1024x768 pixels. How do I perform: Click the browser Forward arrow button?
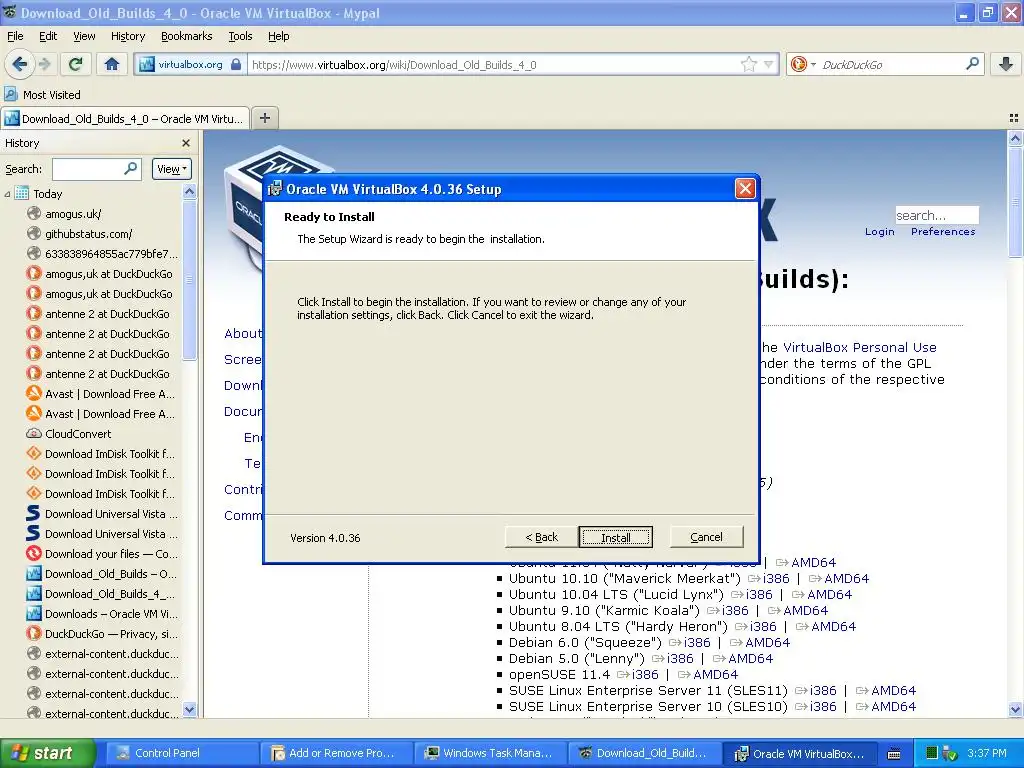[x=45, y=64]
